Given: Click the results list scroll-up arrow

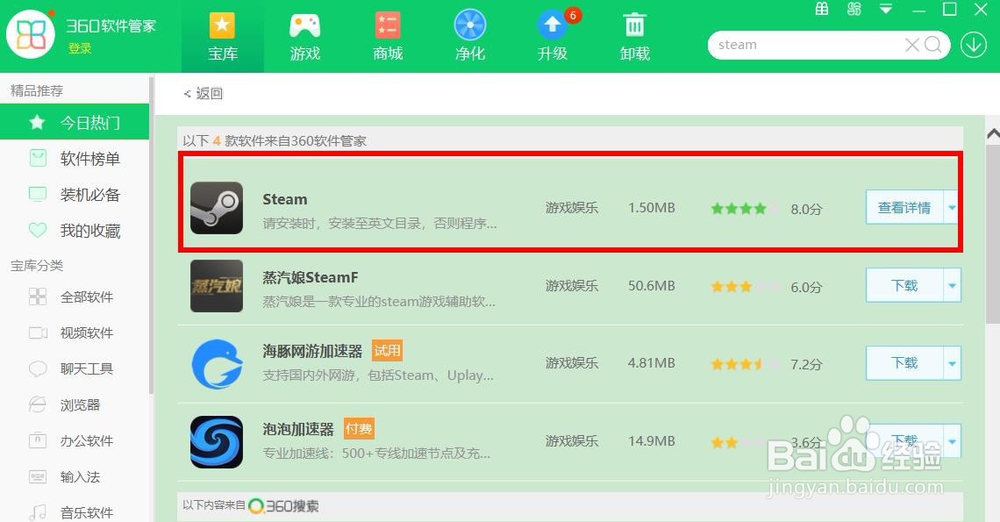Looking at the screenshot, I should [993, 134].
